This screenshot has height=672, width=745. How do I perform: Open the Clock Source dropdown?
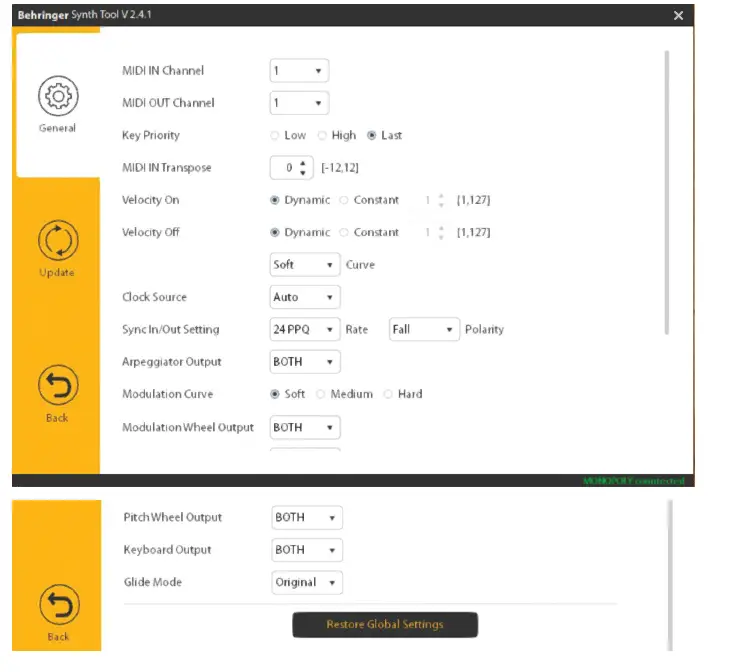tap(305, 297)
